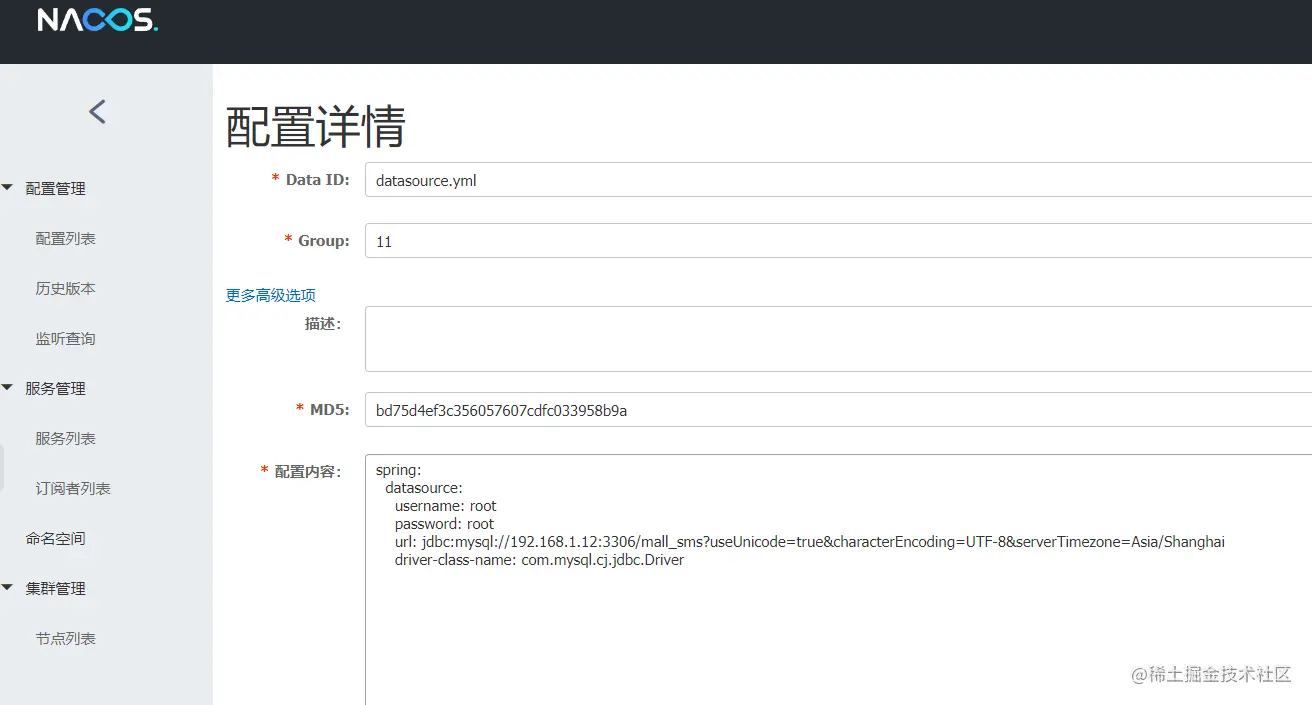Click the driver-class-name line
Image resolution: width=1312 pixels, height=705 pixels.
[539, 560]
